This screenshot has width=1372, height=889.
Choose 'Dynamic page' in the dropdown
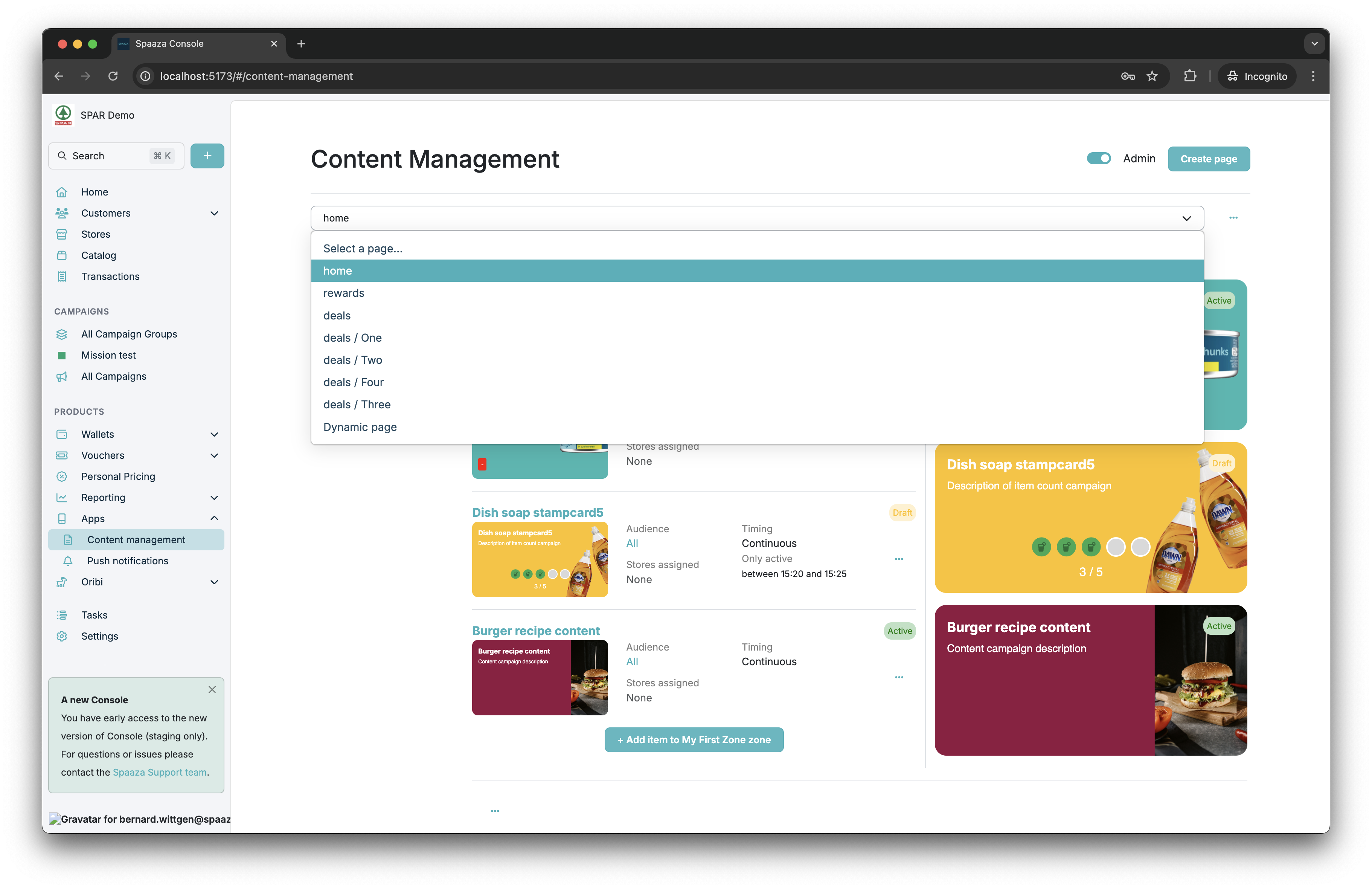[360, 427]
